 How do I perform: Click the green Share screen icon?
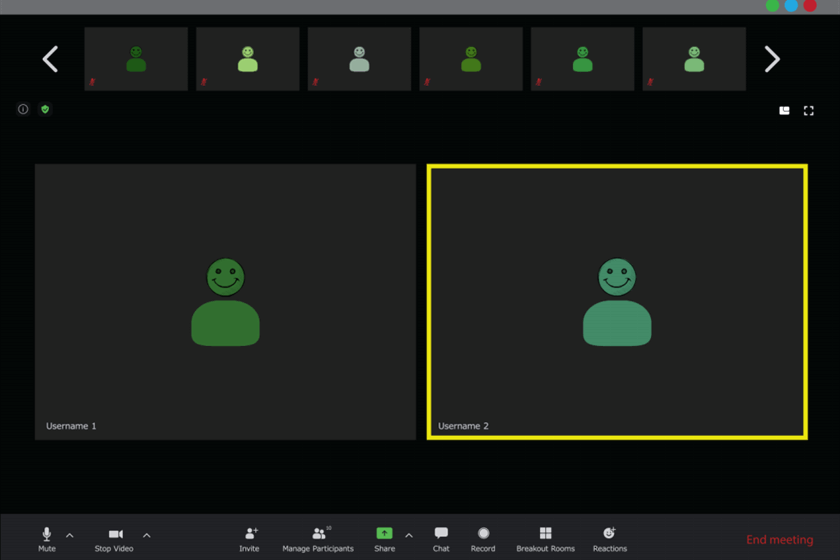[x=384, y=534]
